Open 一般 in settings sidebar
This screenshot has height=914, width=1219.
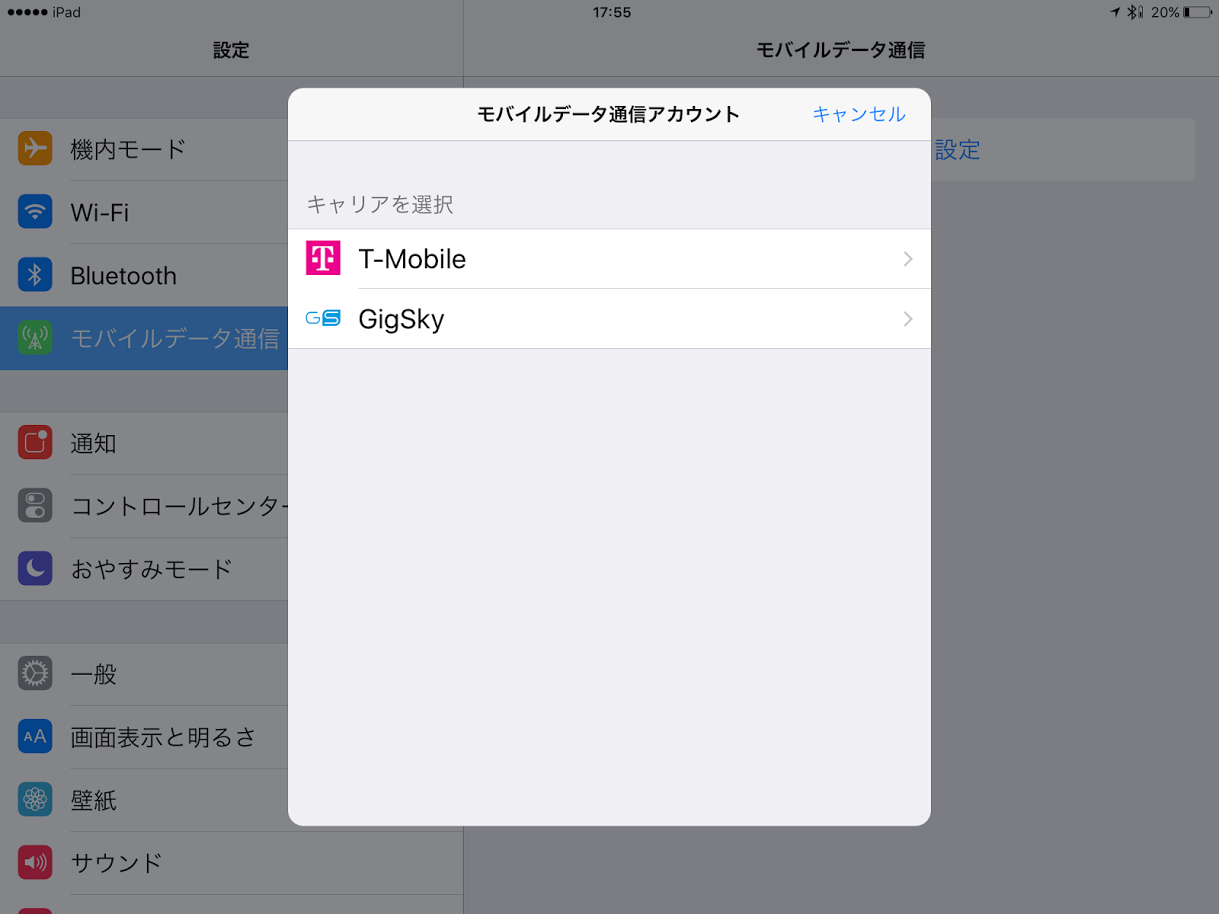pyautogui.click(x=144, y=674)
